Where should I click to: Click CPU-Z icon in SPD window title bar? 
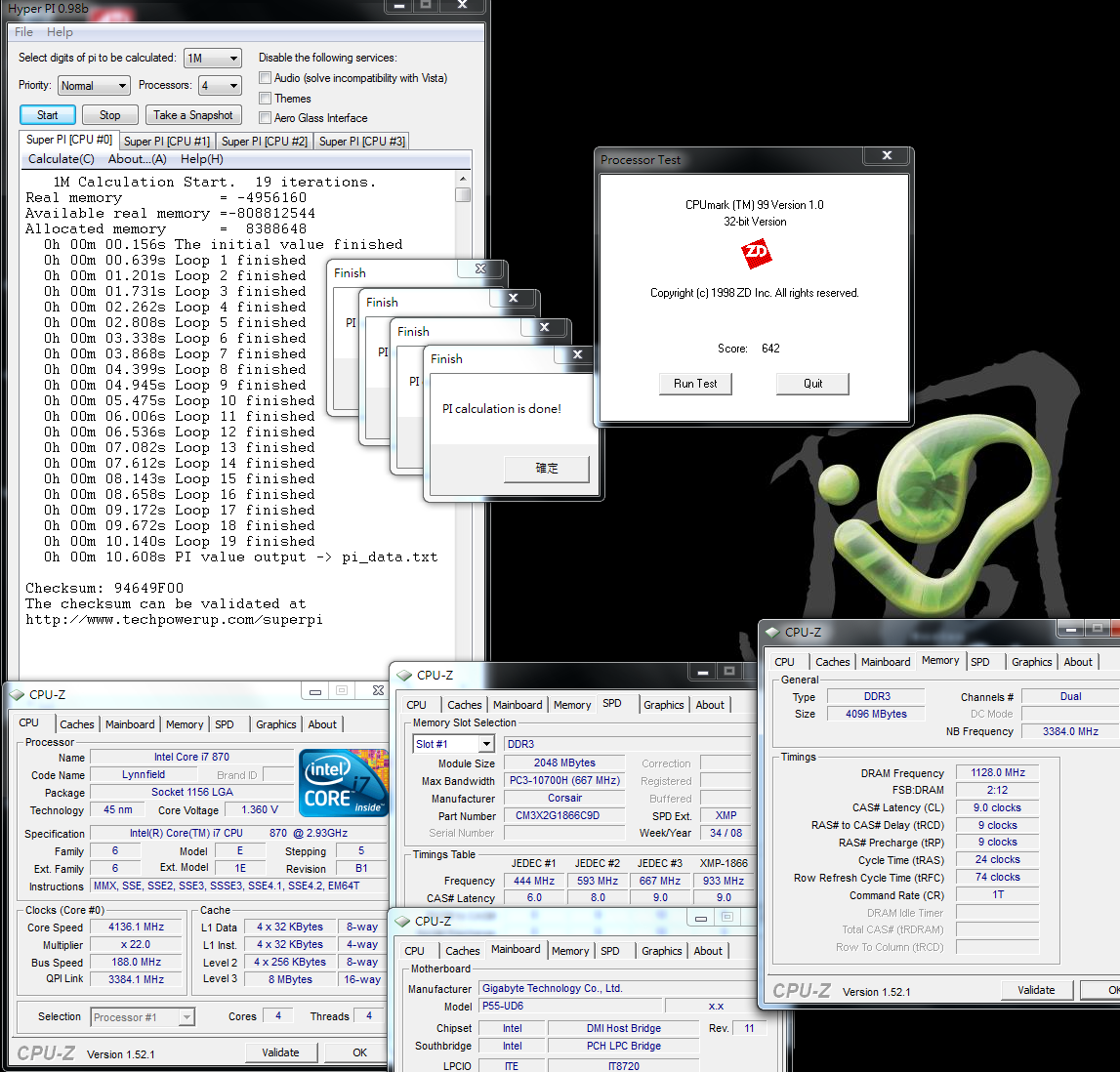404,676
